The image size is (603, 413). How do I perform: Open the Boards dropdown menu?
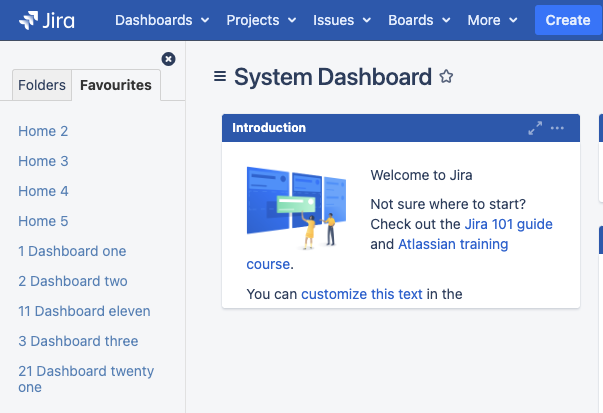pyautogui.click(x=421, y=20)
